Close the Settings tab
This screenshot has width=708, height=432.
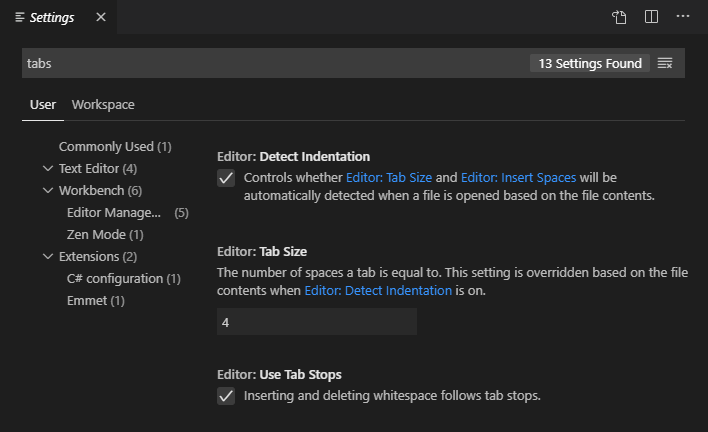99,18
